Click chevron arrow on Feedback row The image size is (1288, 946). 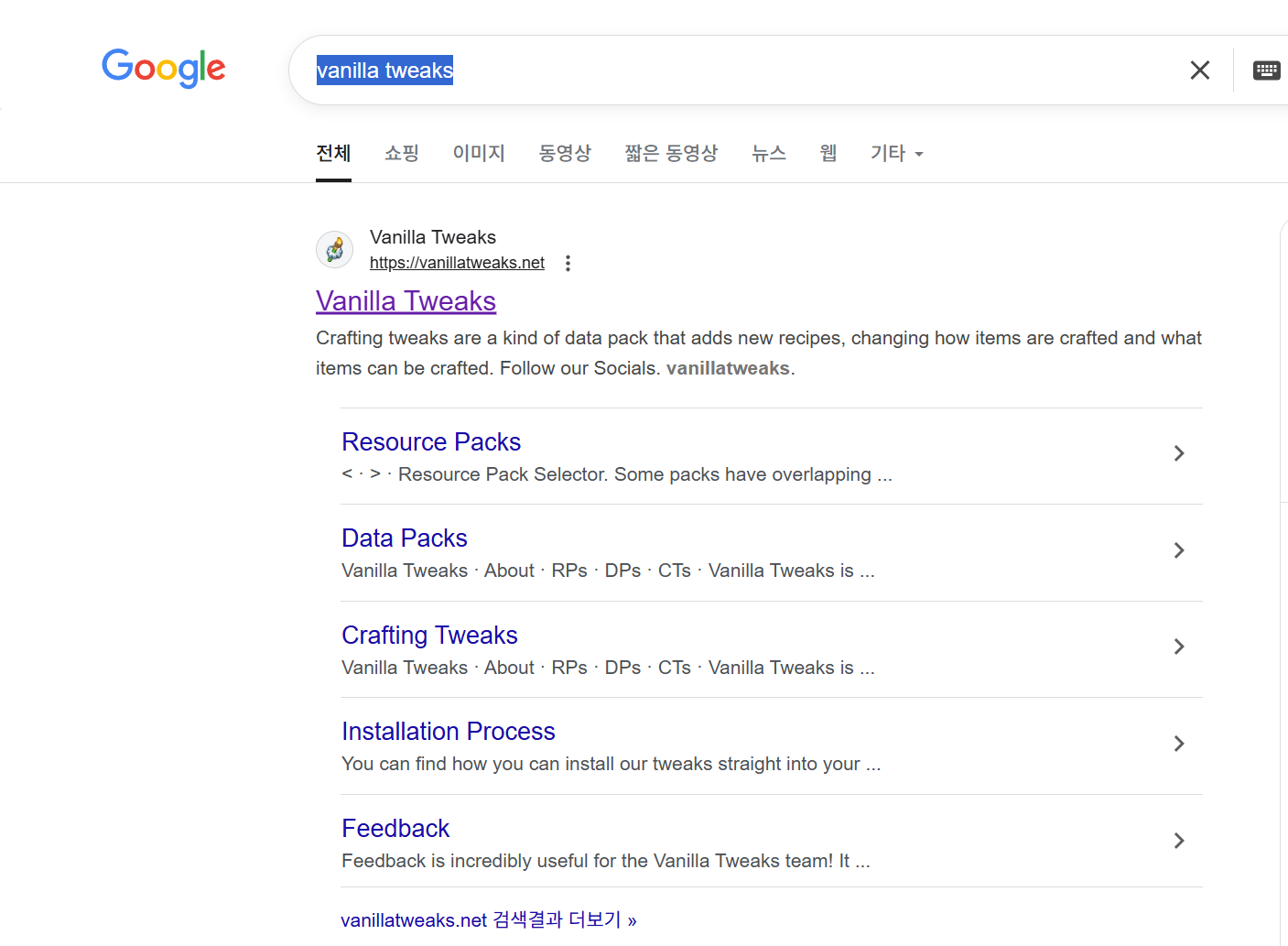[1179, 841]
